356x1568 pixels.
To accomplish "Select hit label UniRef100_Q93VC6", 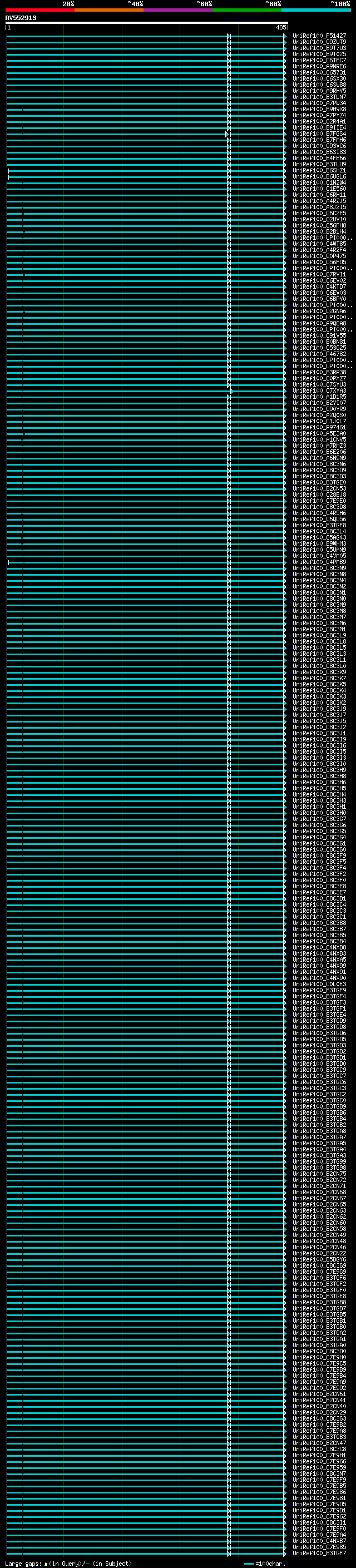I will coord(319,146).
